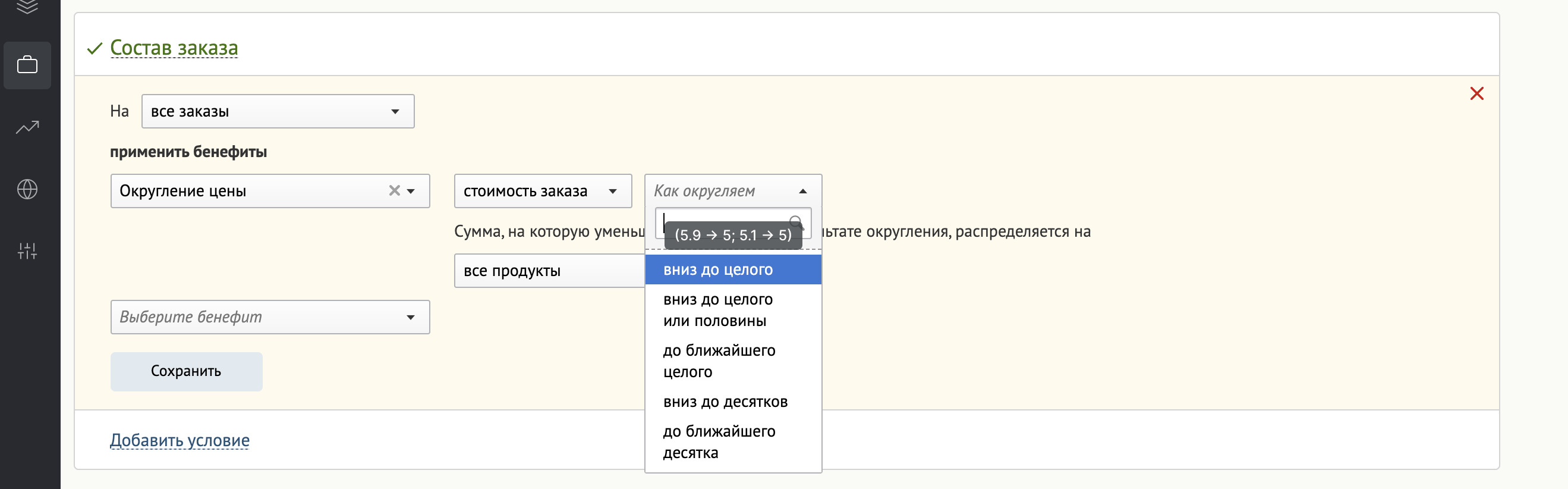The image size is (1568, 489).
Task: Open the globe icon in the sidebar
Action: point(27,189)
